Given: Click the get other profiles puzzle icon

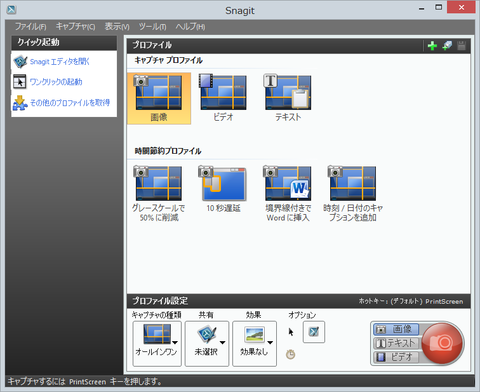Looking at the screenshot, I should pyautogui.click(x=20, y=103).
